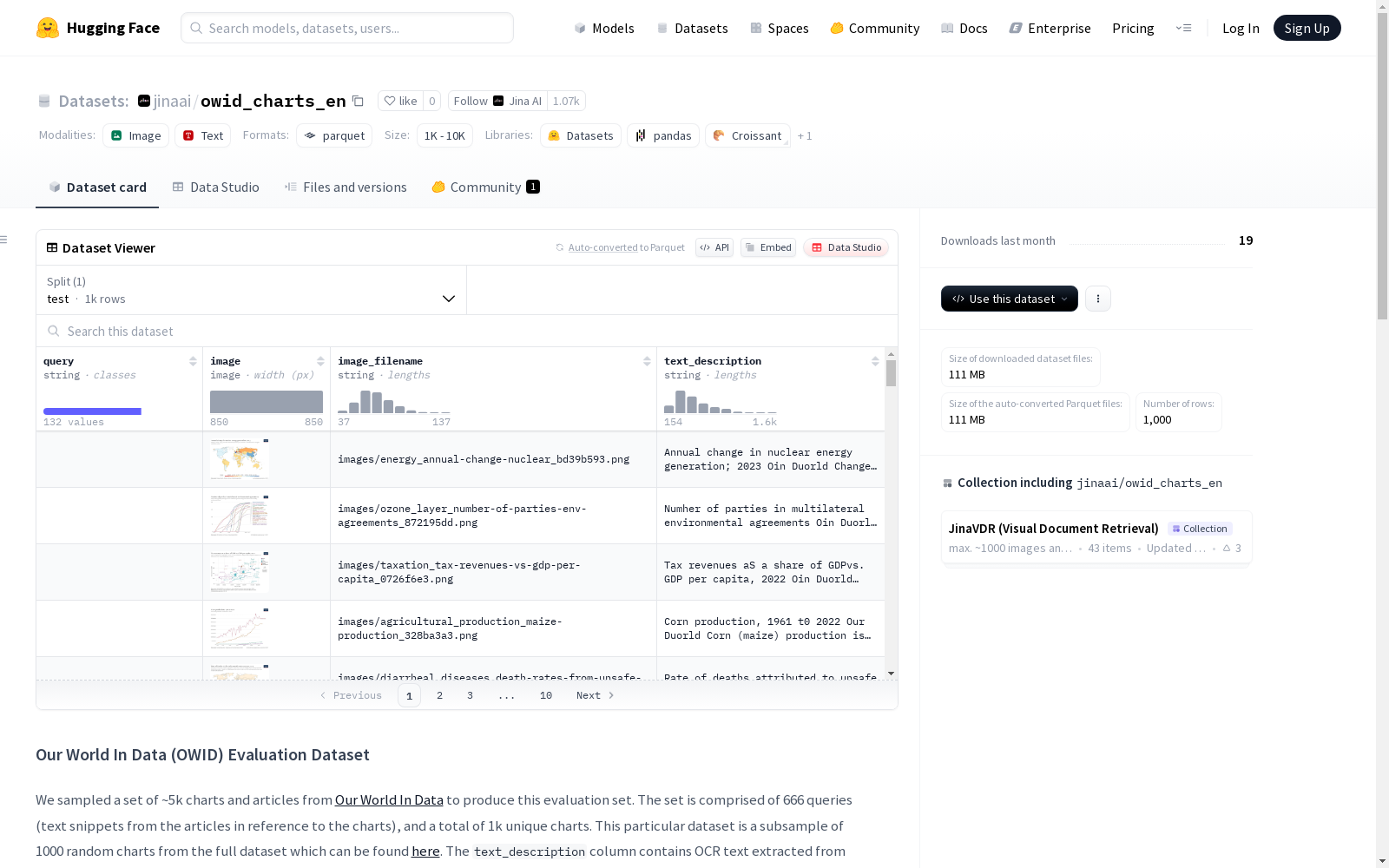Go to page 10 of the table

pyautogui.click(x=546, y=695)
